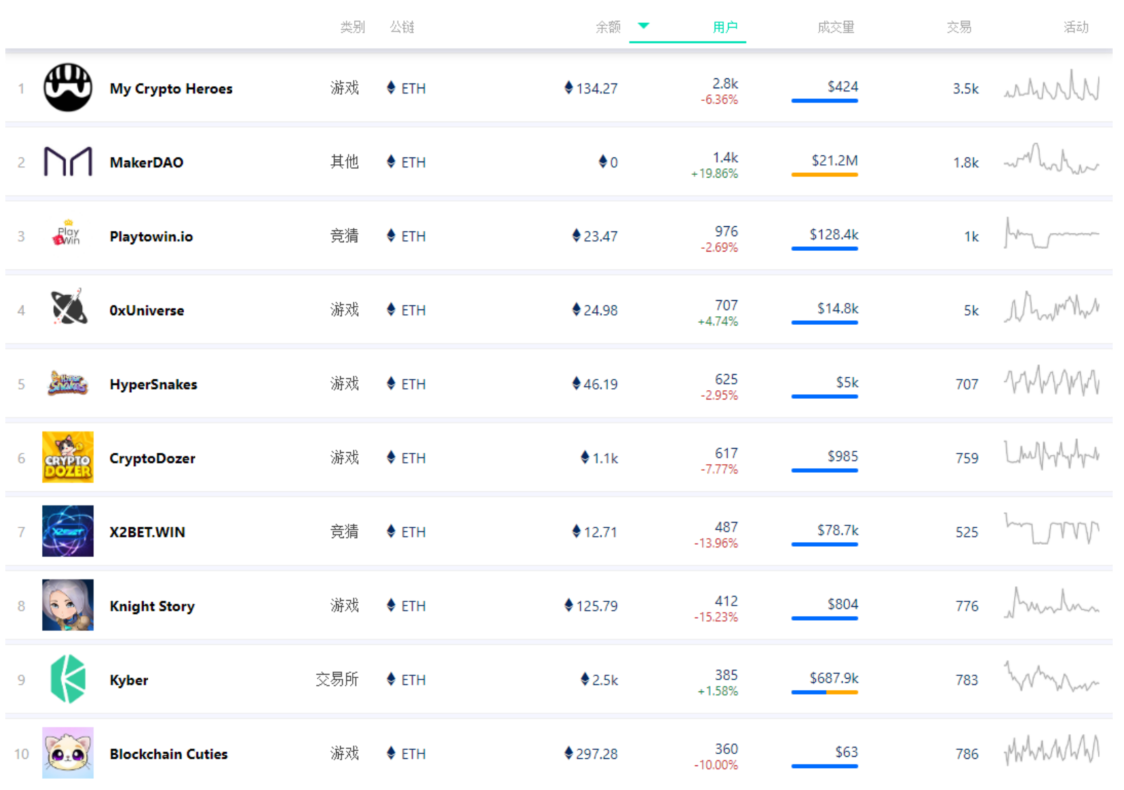This screenshot has width=1124, height=790.
Task: Click the $5k volume bar for HyperSnakes
Action: click(x=824, y=396)
